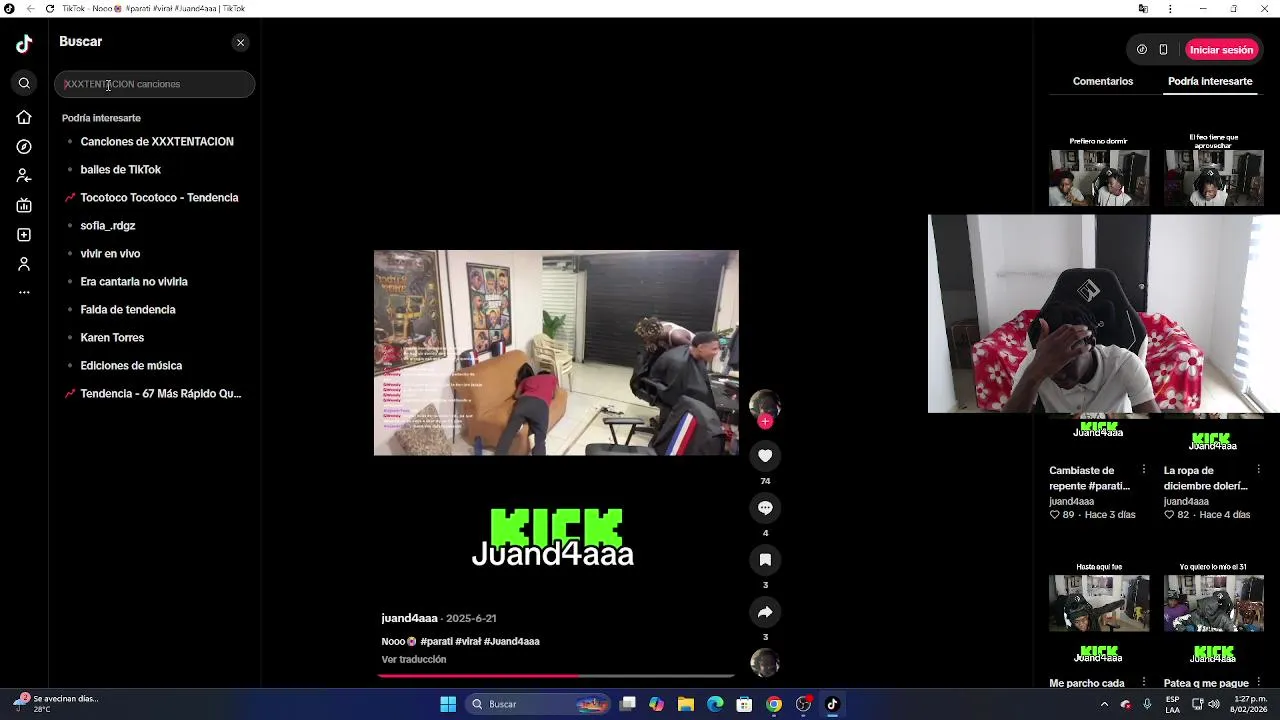Select suggestion Ediciones de música
Image resolution: width=1280 pixels, height=720 pixels.
131,366
